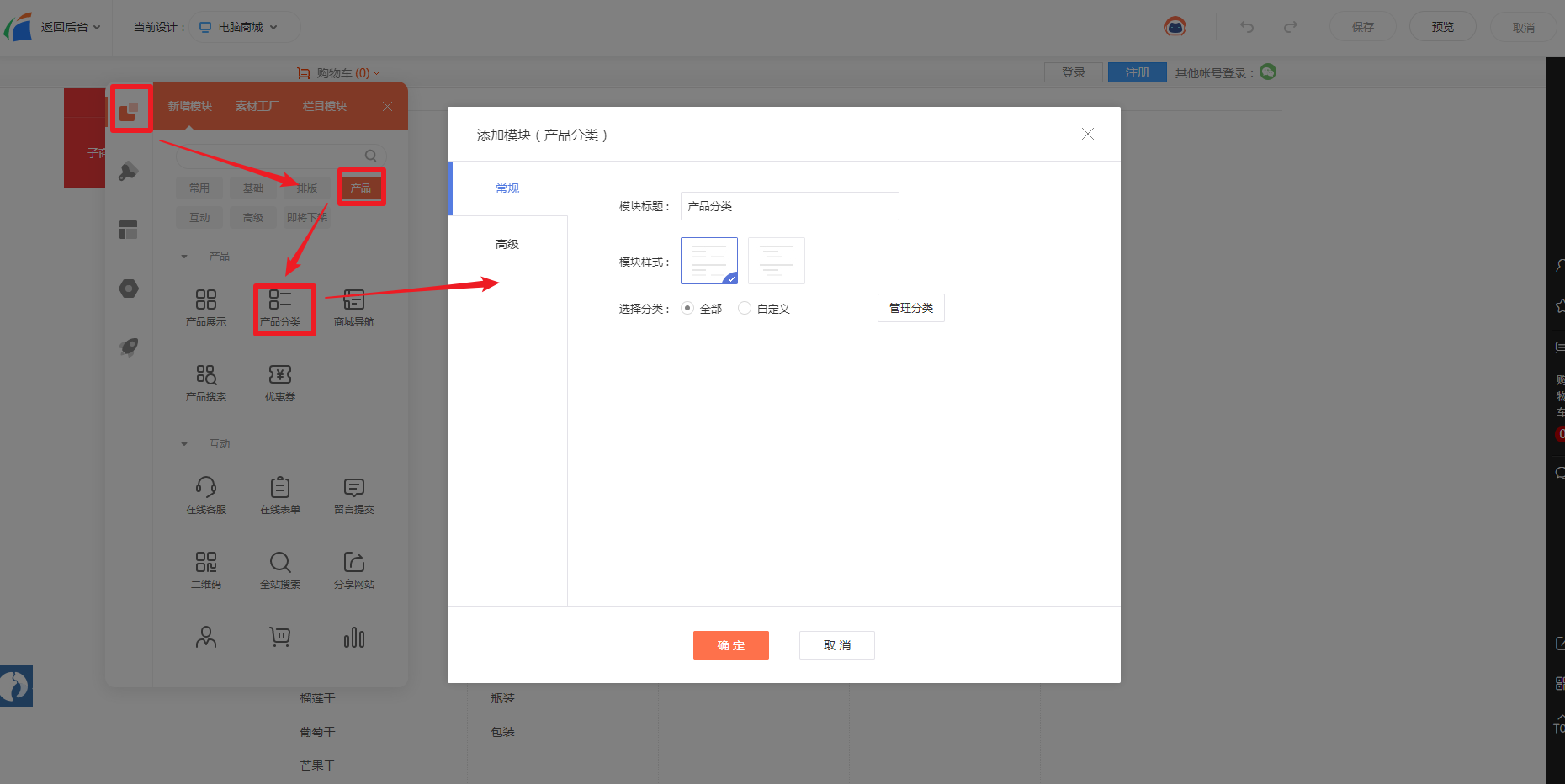This screenshot has height=784, width=1565.
Task: Switch to the 高级 tab in dialog
Action: [x=507, y=244]
